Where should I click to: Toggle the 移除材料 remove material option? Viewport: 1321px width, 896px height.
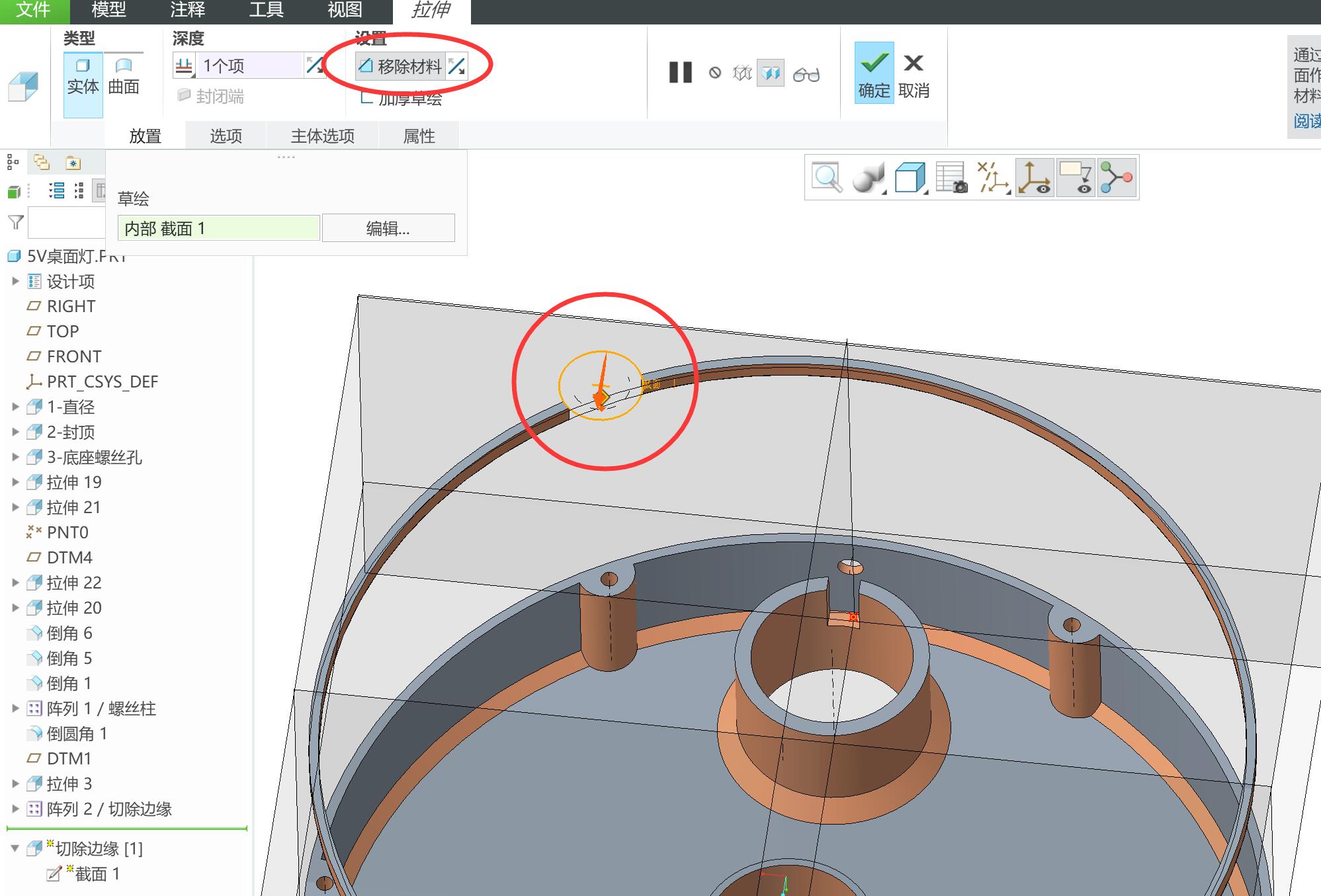click(x=400, y=66)
